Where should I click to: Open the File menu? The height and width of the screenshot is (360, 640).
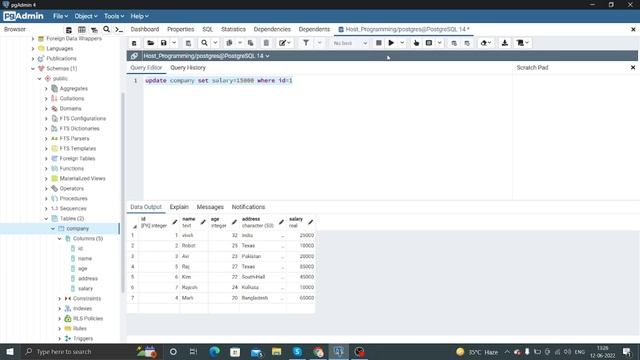[60, 16]
